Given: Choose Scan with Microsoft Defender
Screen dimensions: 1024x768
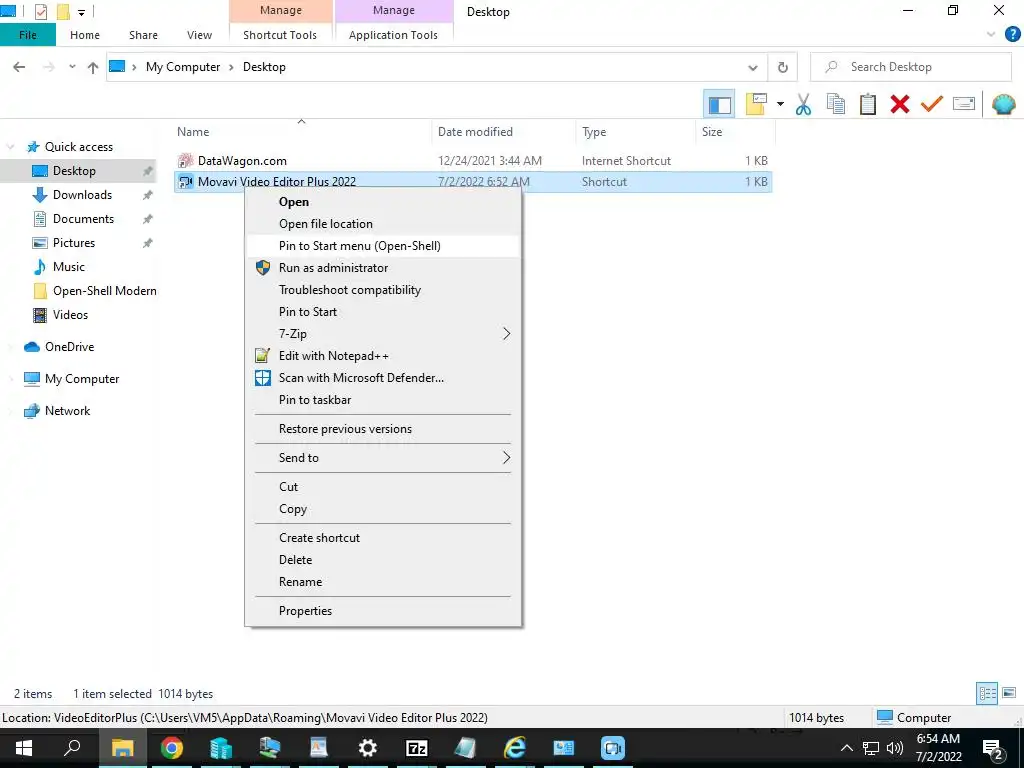Looking at the screenshot, I should click(383, 377).
